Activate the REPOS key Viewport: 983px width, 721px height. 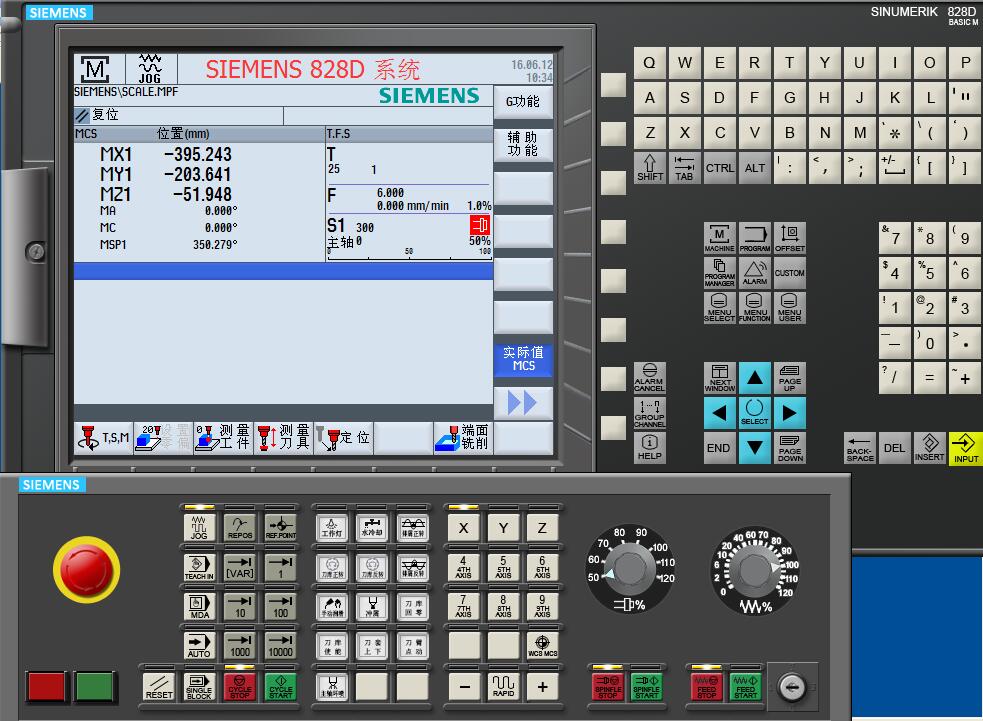point(239,527)
